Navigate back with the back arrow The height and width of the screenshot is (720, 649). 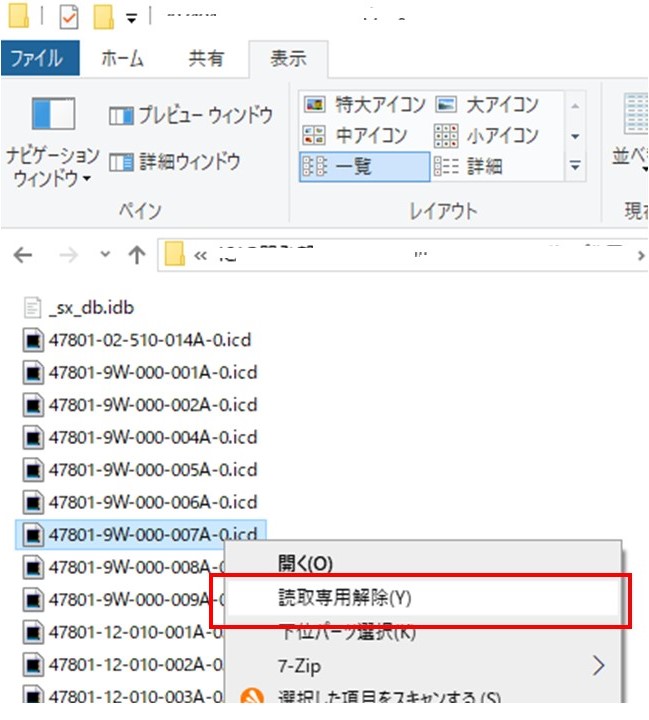click(x=23, y=255)
